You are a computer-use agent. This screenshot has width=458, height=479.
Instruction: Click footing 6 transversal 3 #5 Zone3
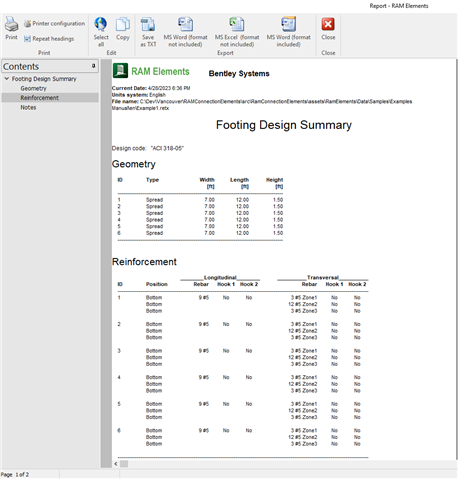click(x=304, y=444)
